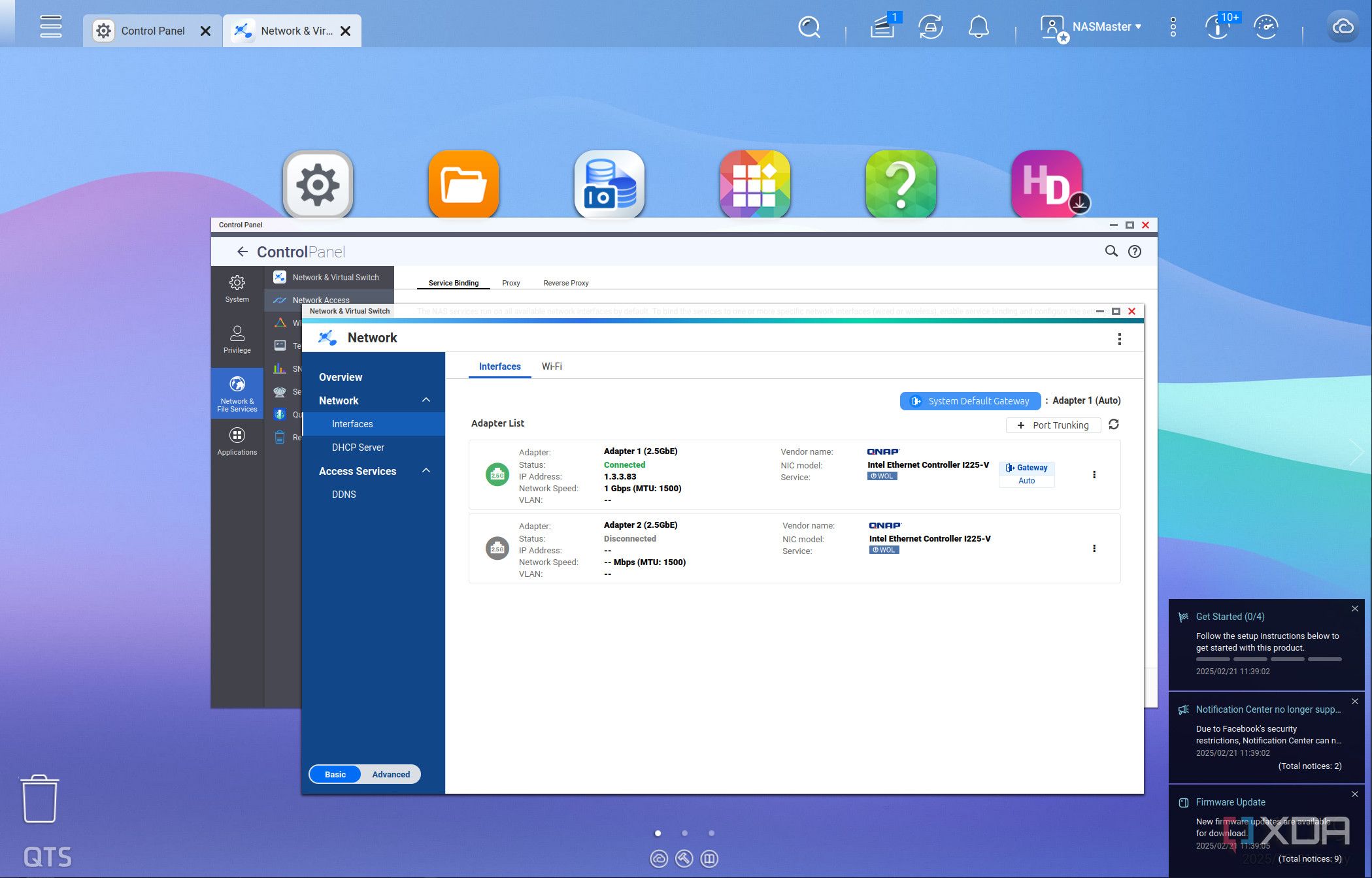Screen dimensions: 1372x878
Task: Click the Control Panel search magnifier
Action: (1111, 251)
